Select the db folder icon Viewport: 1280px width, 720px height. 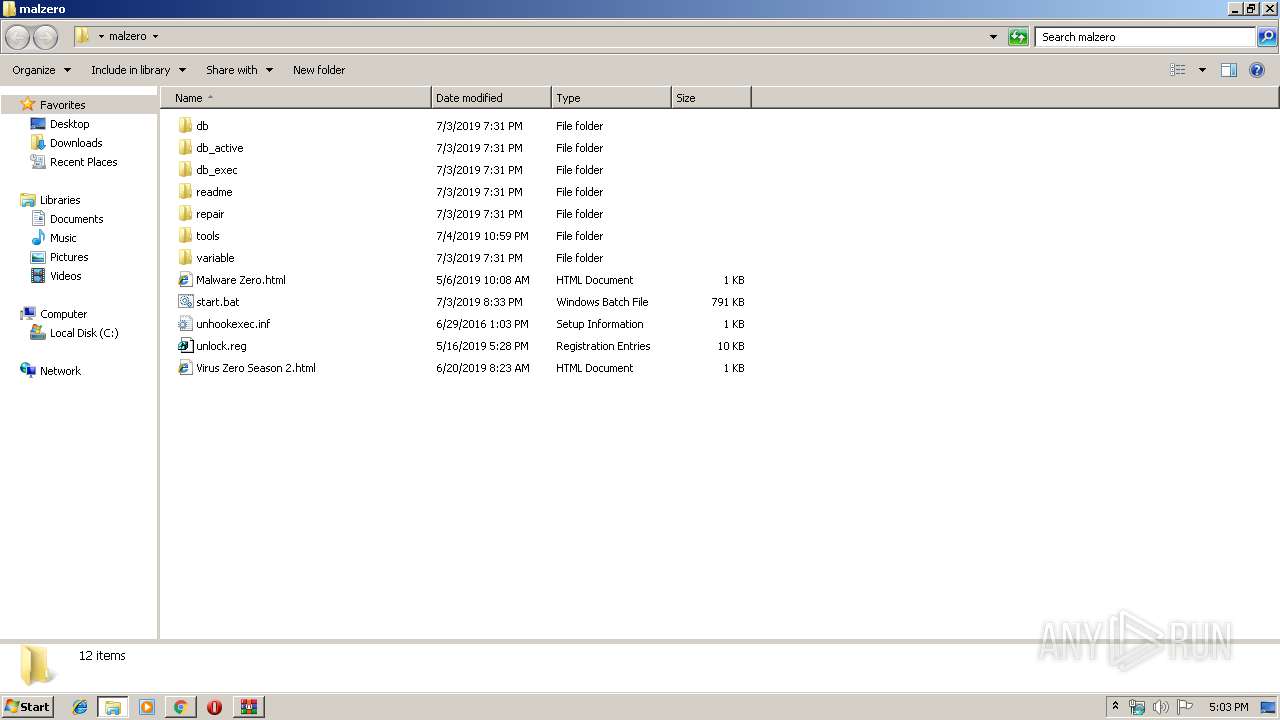tap(185, 126)
